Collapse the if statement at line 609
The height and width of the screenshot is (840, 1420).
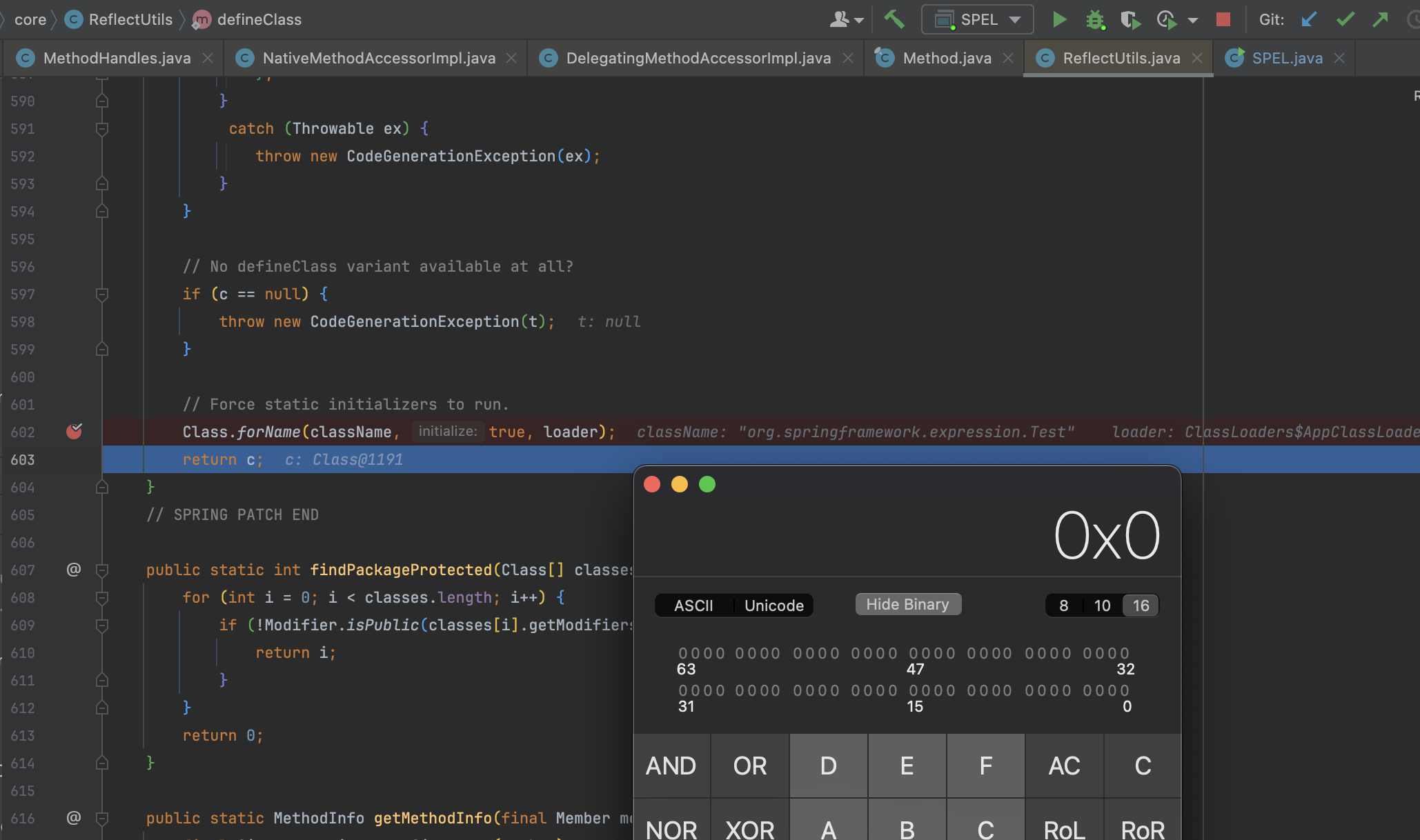pyautogui.click(x=102, y=625)
